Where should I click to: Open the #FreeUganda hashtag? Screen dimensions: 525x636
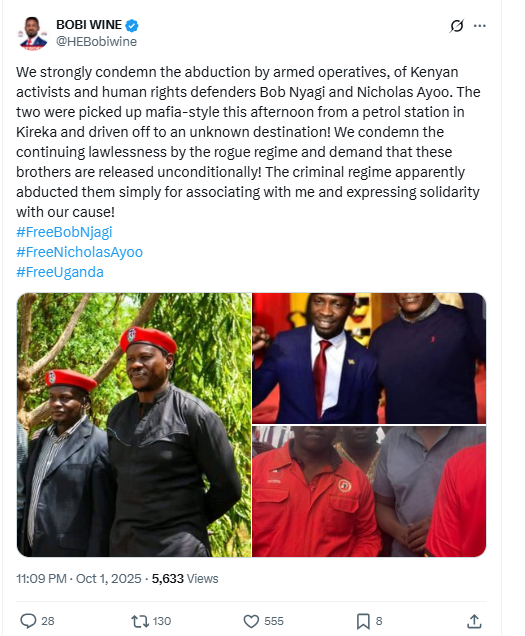(x=60, y=272)
